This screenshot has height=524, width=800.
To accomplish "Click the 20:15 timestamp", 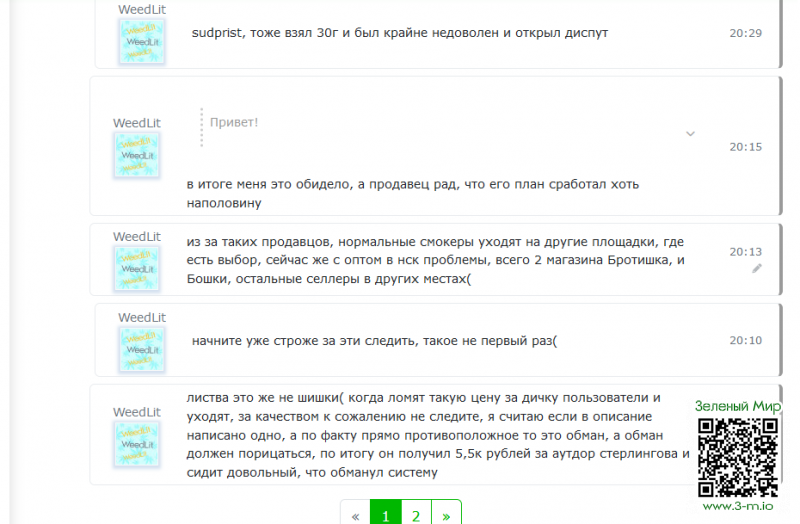I will 745,146.
